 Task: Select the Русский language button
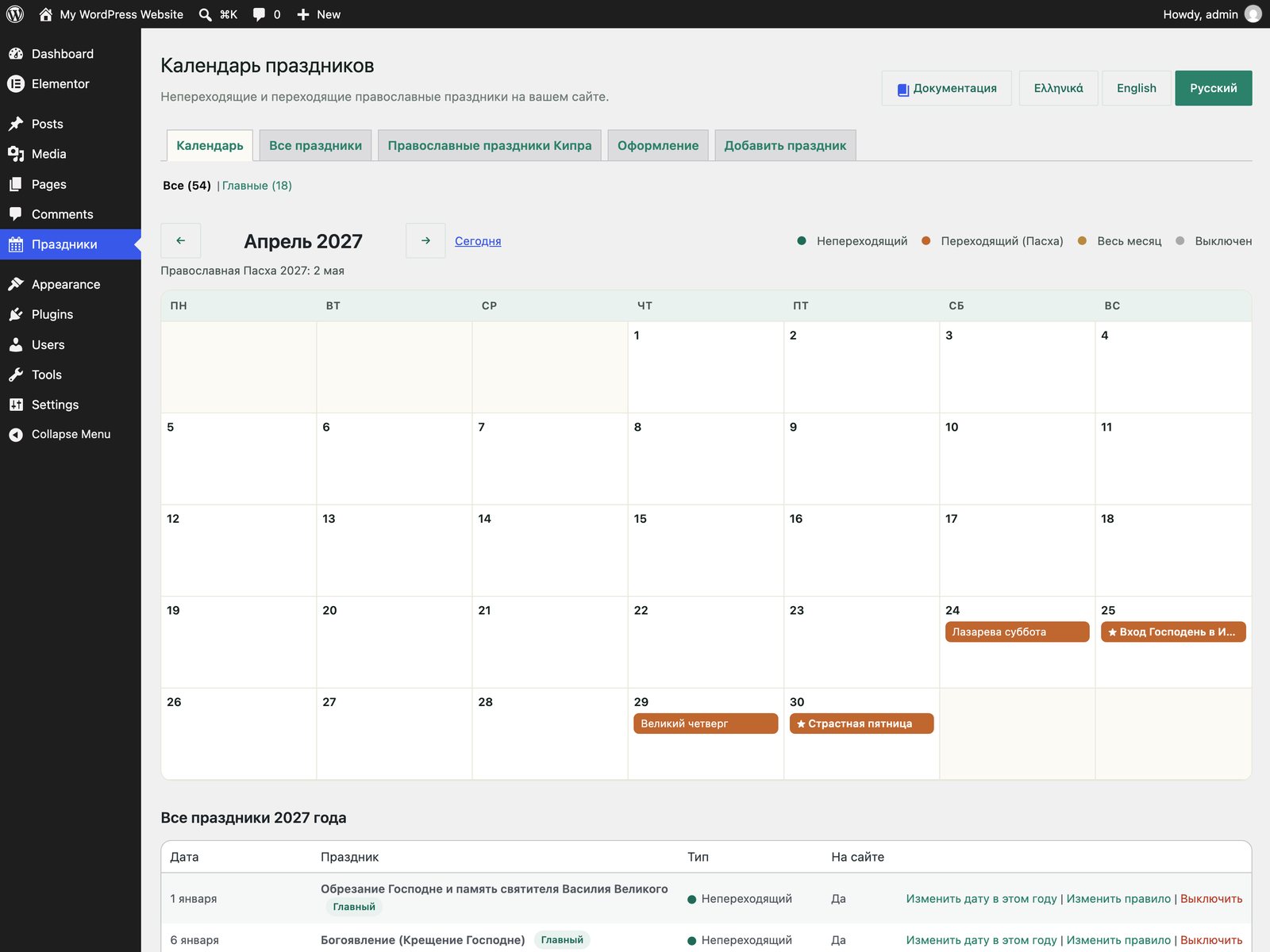coord(1213,88)
